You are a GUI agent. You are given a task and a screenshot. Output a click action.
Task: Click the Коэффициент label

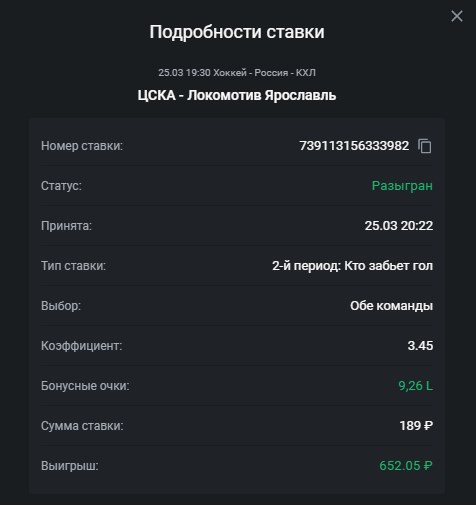[x=82, y=346]
